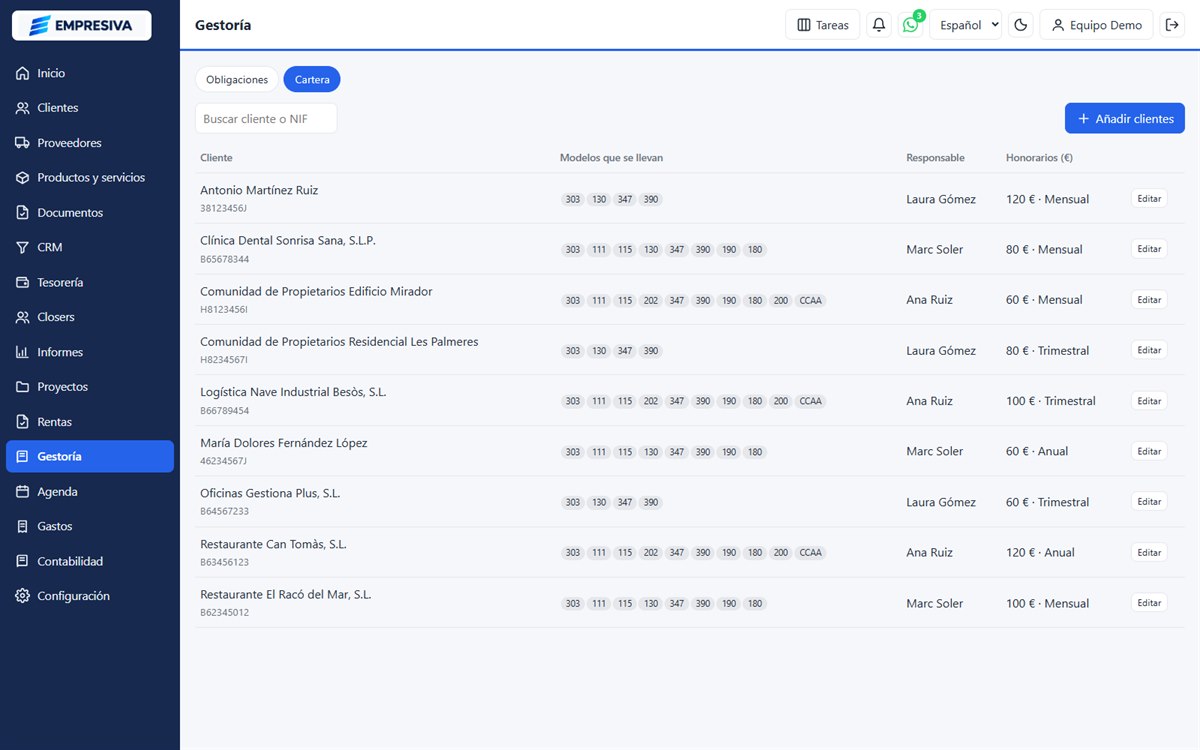
Task: Open the Tareas board button
Action: 823,25
